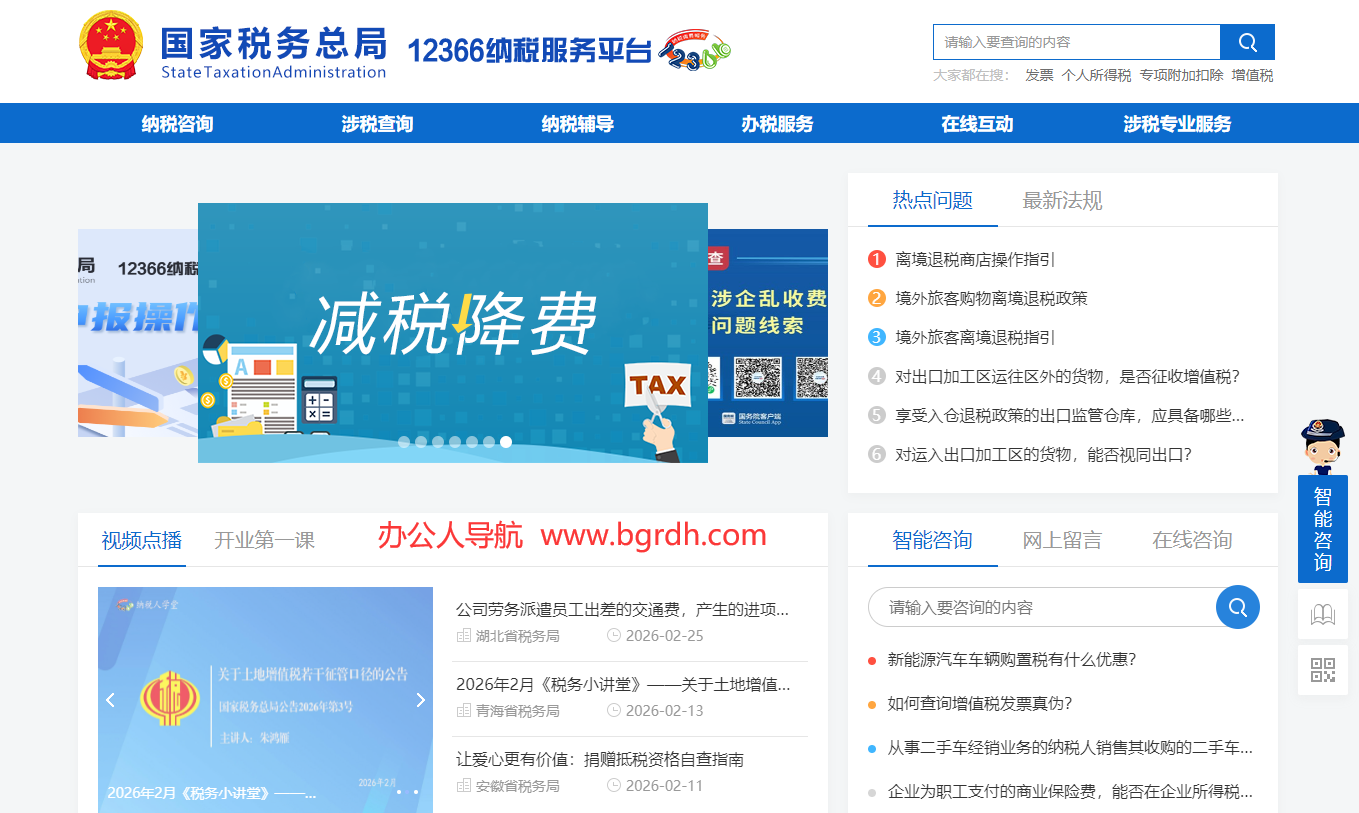Open 对运入出口加工区的货物 question
Screen dimensions: 1359x813
pyautogui.click(x=1043, y=454)
